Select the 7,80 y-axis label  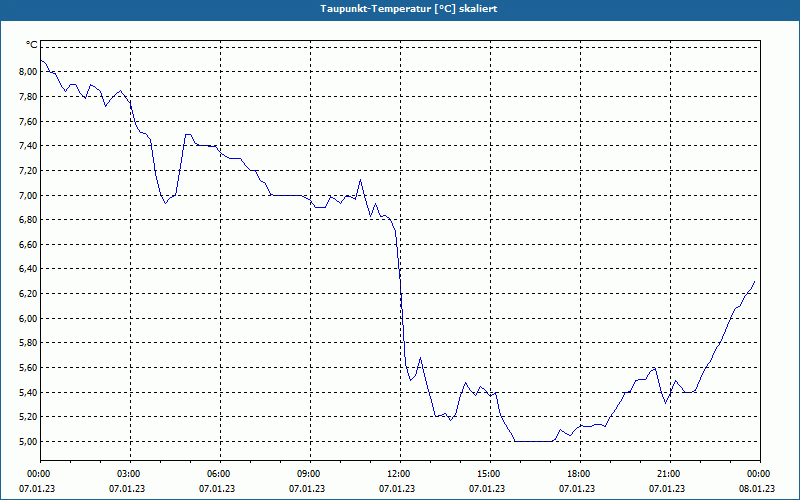pos(28,97)
